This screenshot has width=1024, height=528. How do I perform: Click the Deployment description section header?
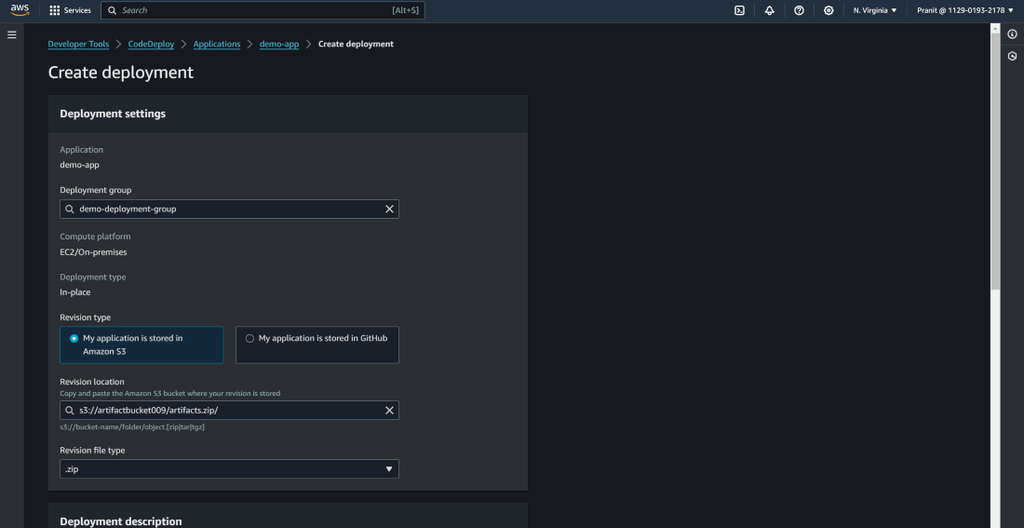click(x=121, y=521)
